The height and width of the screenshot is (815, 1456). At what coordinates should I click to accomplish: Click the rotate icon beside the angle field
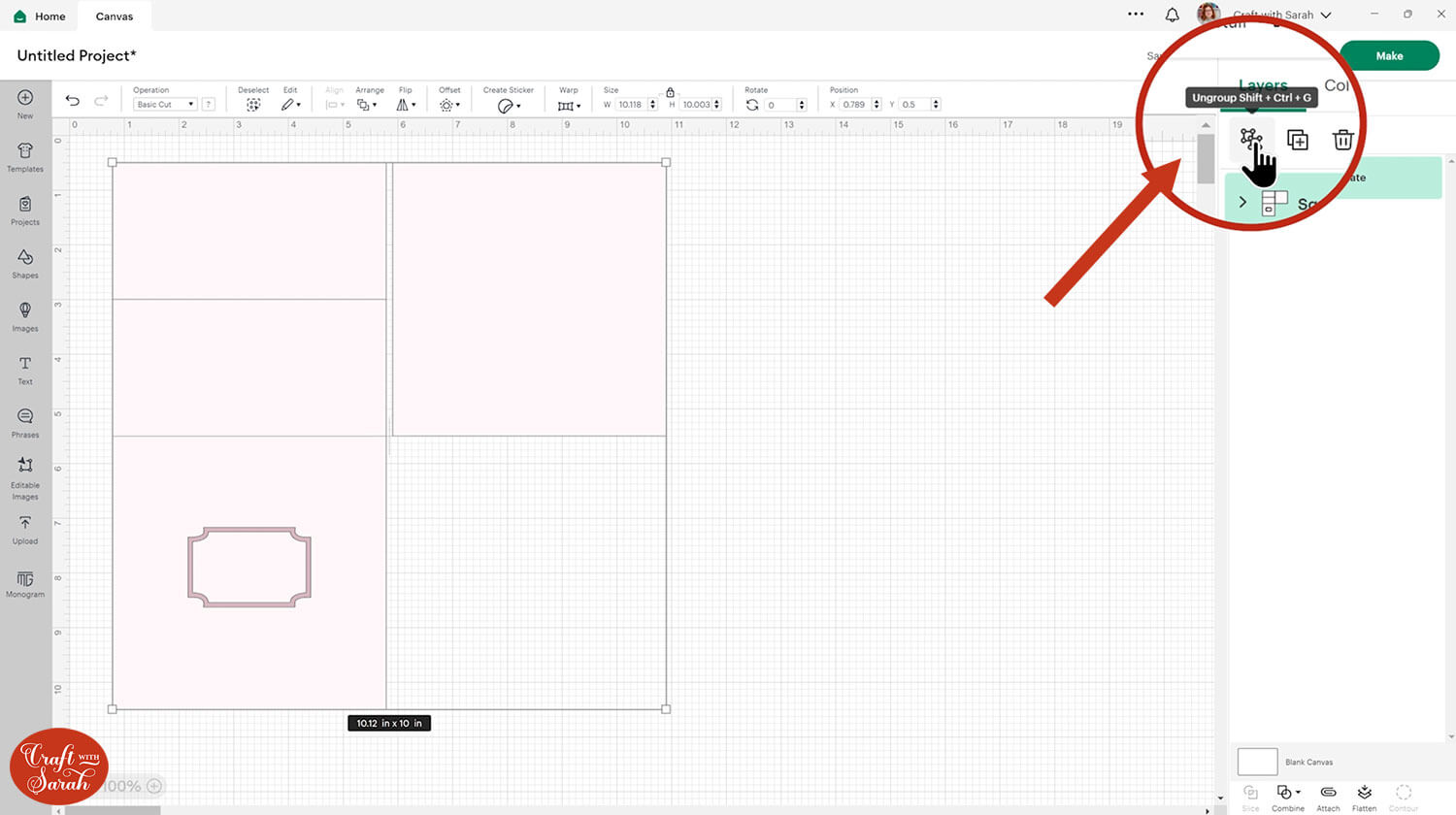pos(752,105)
